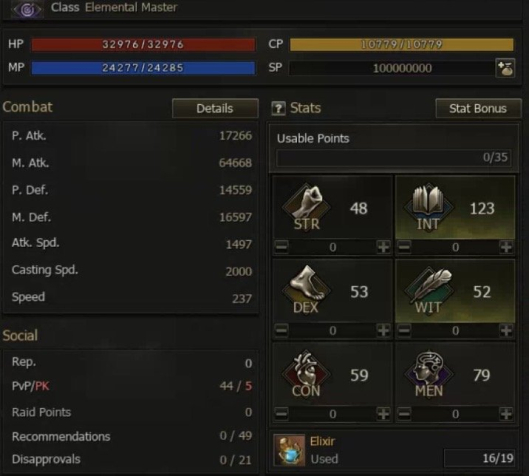Decrease INT with the minus button
The height and width of the screenshot is (476, 529).
coord(404,247)
